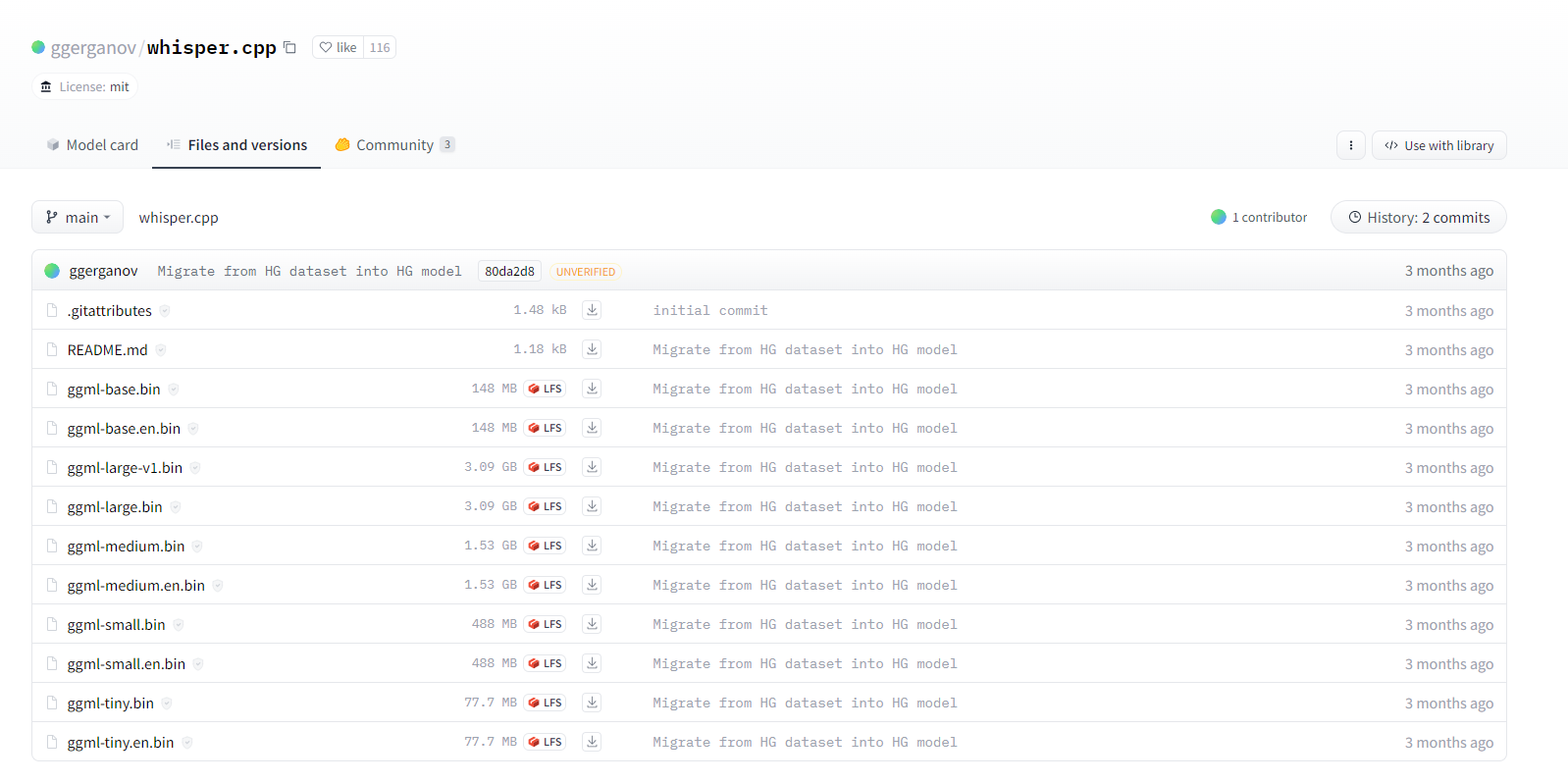Switch to the Model card tab
The height and width of the screenshot is (782, 1568).
(x=92, y=145)
